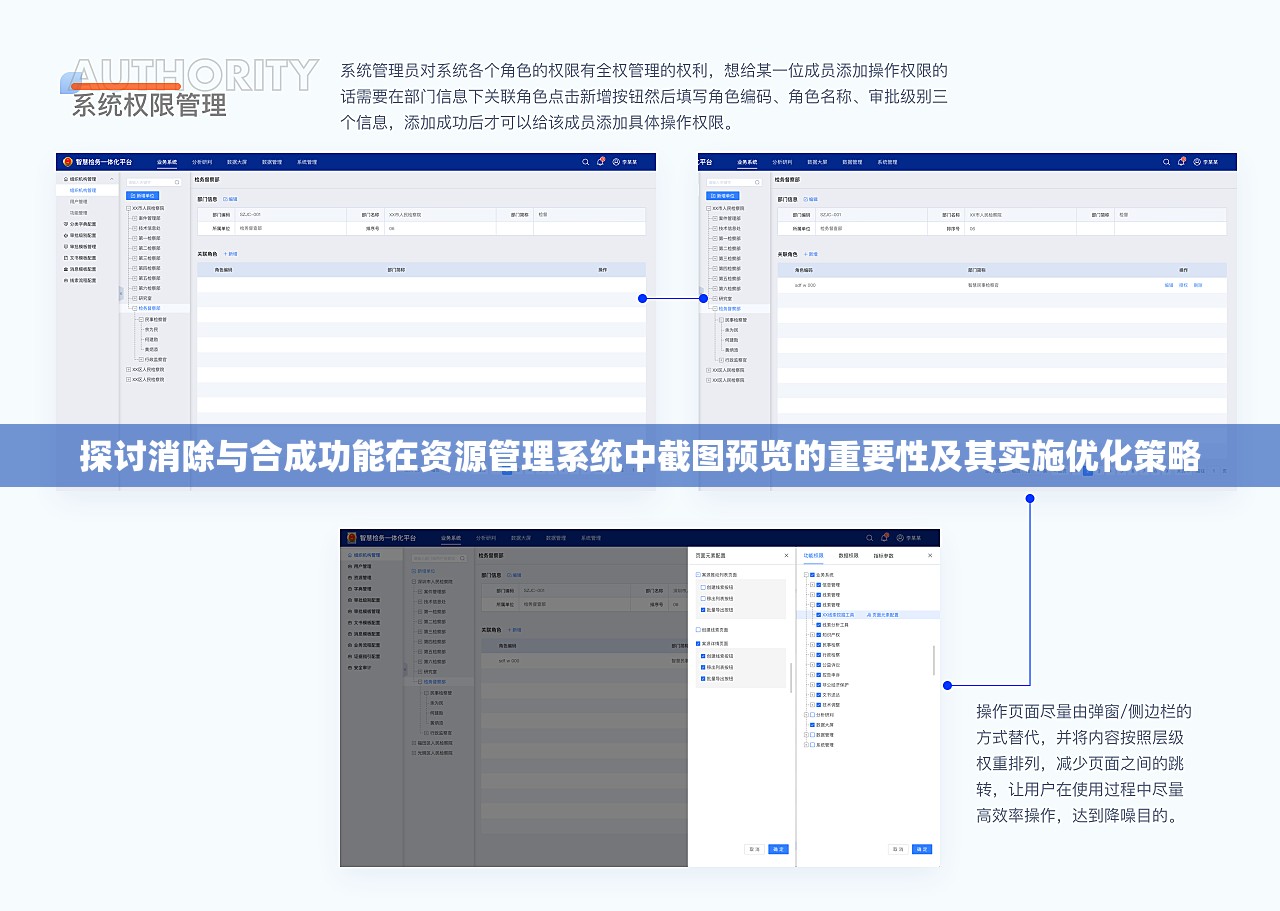Click the 智慧检务一体化平台 logo emblem
The image size is (1280, 911).
click(x=67, y=162)
